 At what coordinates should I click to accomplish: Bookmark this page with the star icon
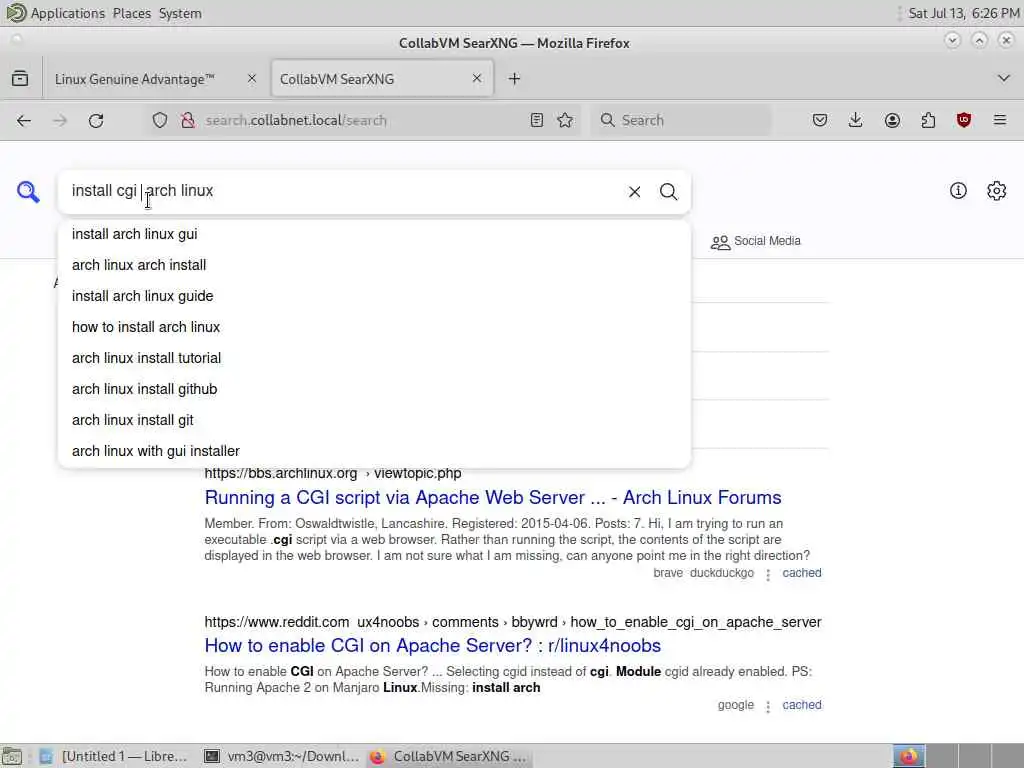[x=566, y=120]
